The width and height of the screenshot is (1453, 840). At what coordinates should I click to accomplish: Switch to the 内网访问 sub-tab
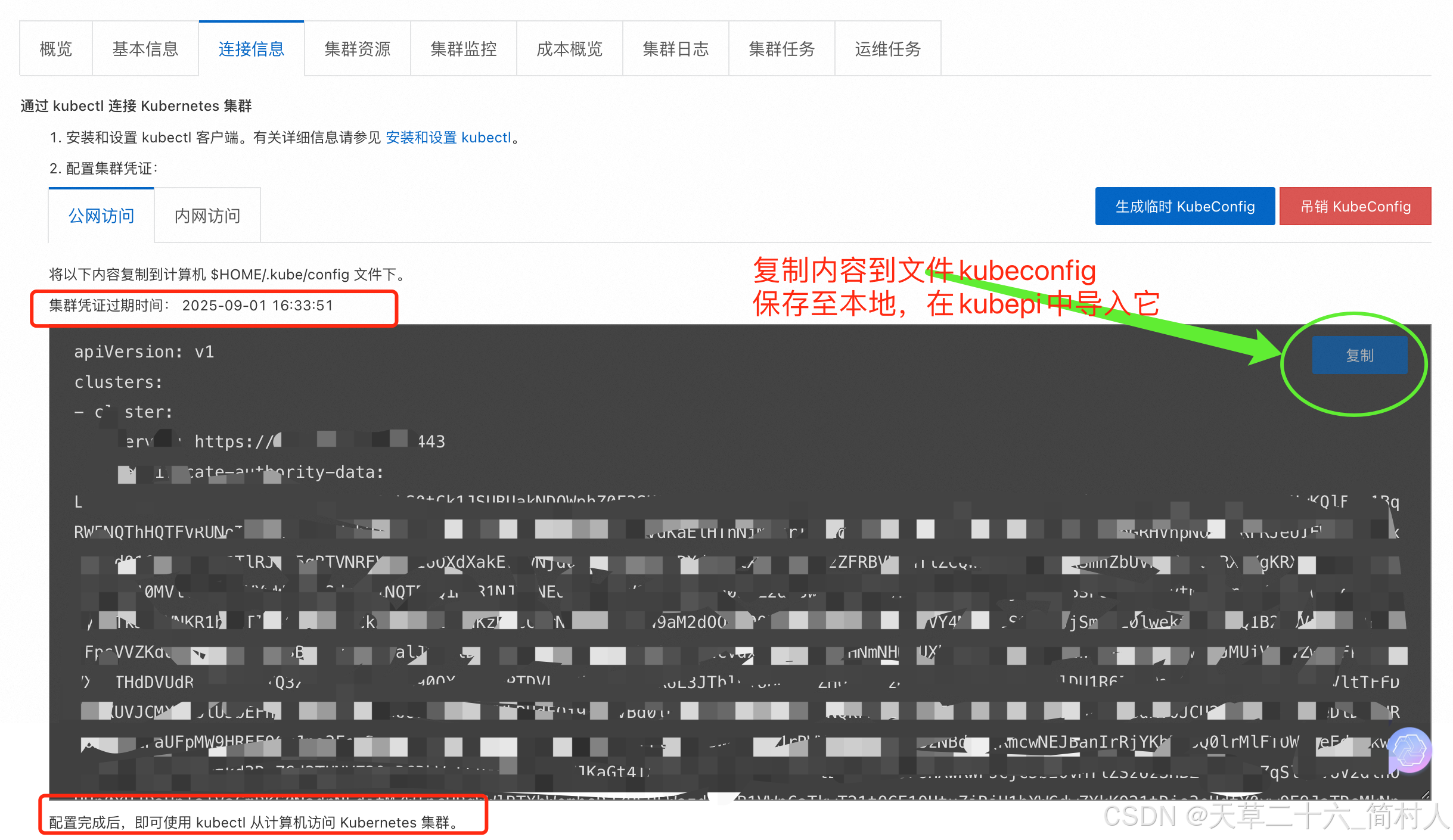[x=207, y=216]
